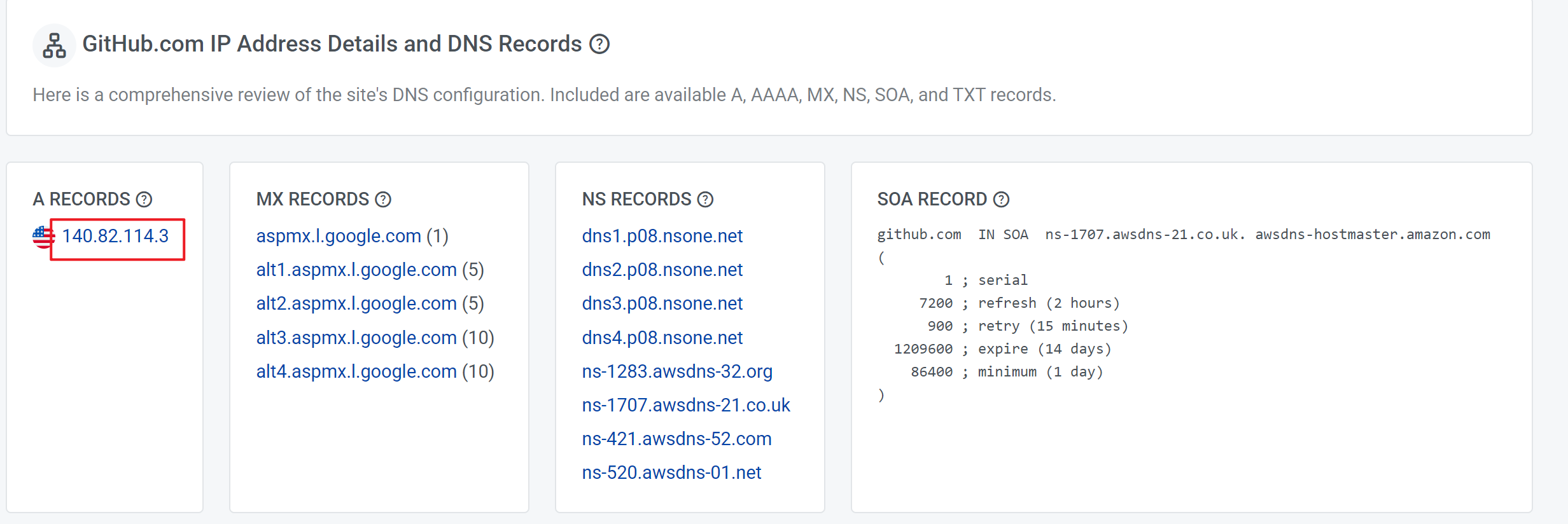Viewport: 1568px width, 524px height.
Task: Open alt4.aspmx.l.google.com link
Action: pos(356,371)
